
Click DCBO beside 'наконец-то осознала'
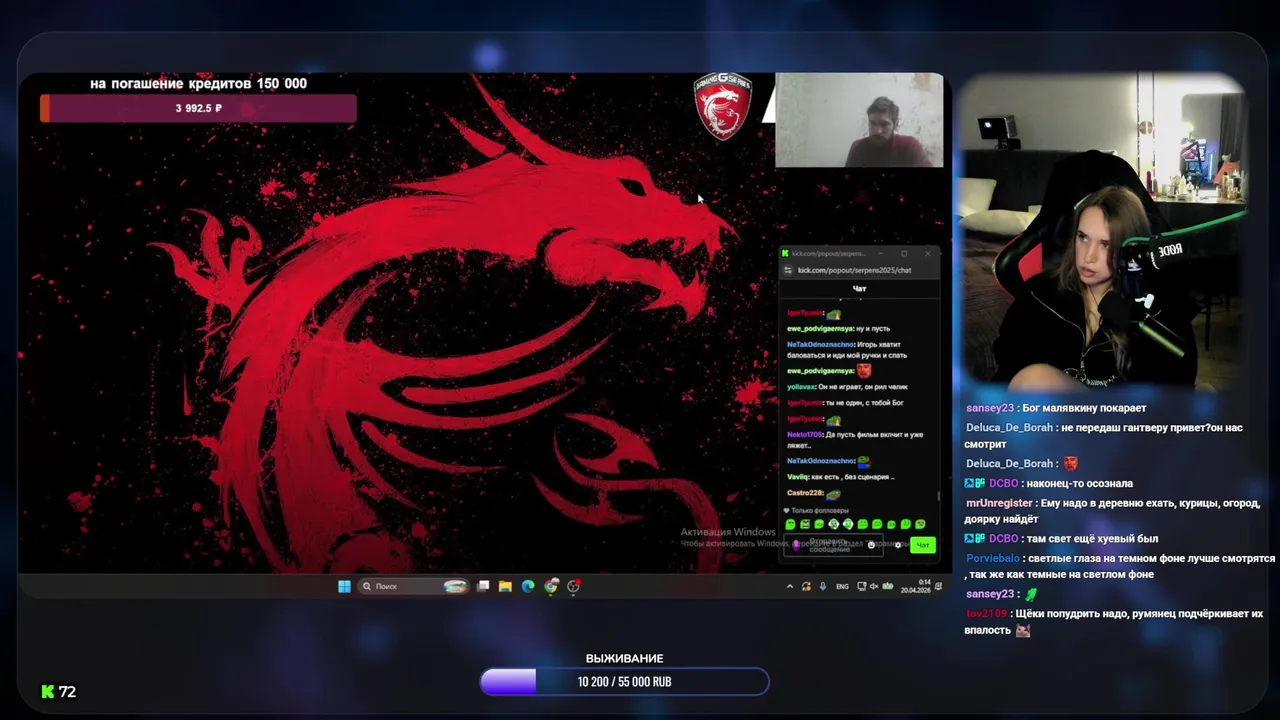(x=1003, y=484)
